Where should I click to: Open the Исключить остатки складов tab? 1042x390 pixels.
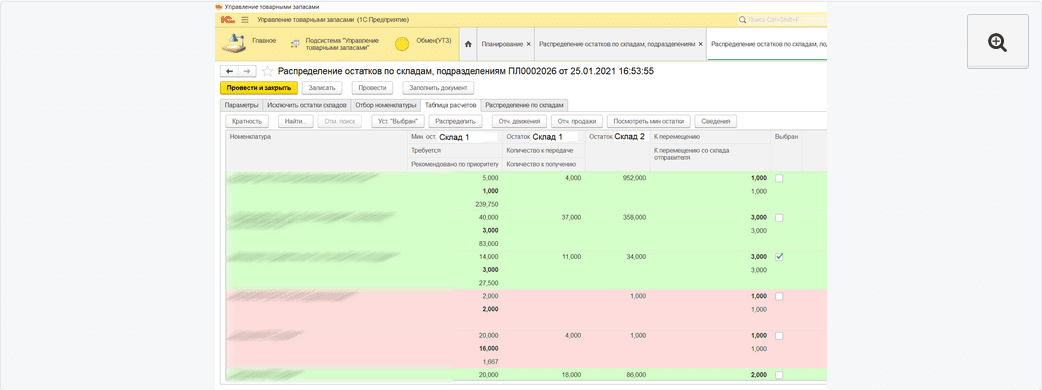click(x=306, y=106)
